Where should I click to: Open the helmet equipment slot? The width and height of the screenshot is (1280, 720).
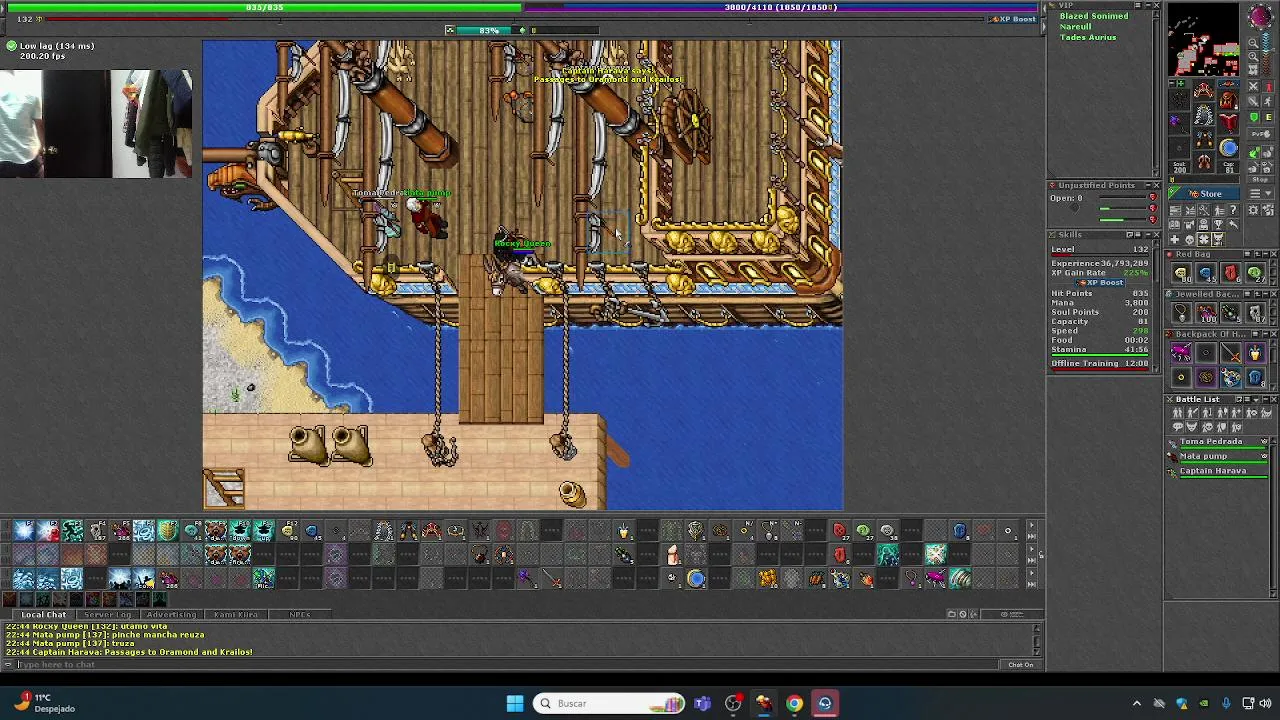point(1204,89)
